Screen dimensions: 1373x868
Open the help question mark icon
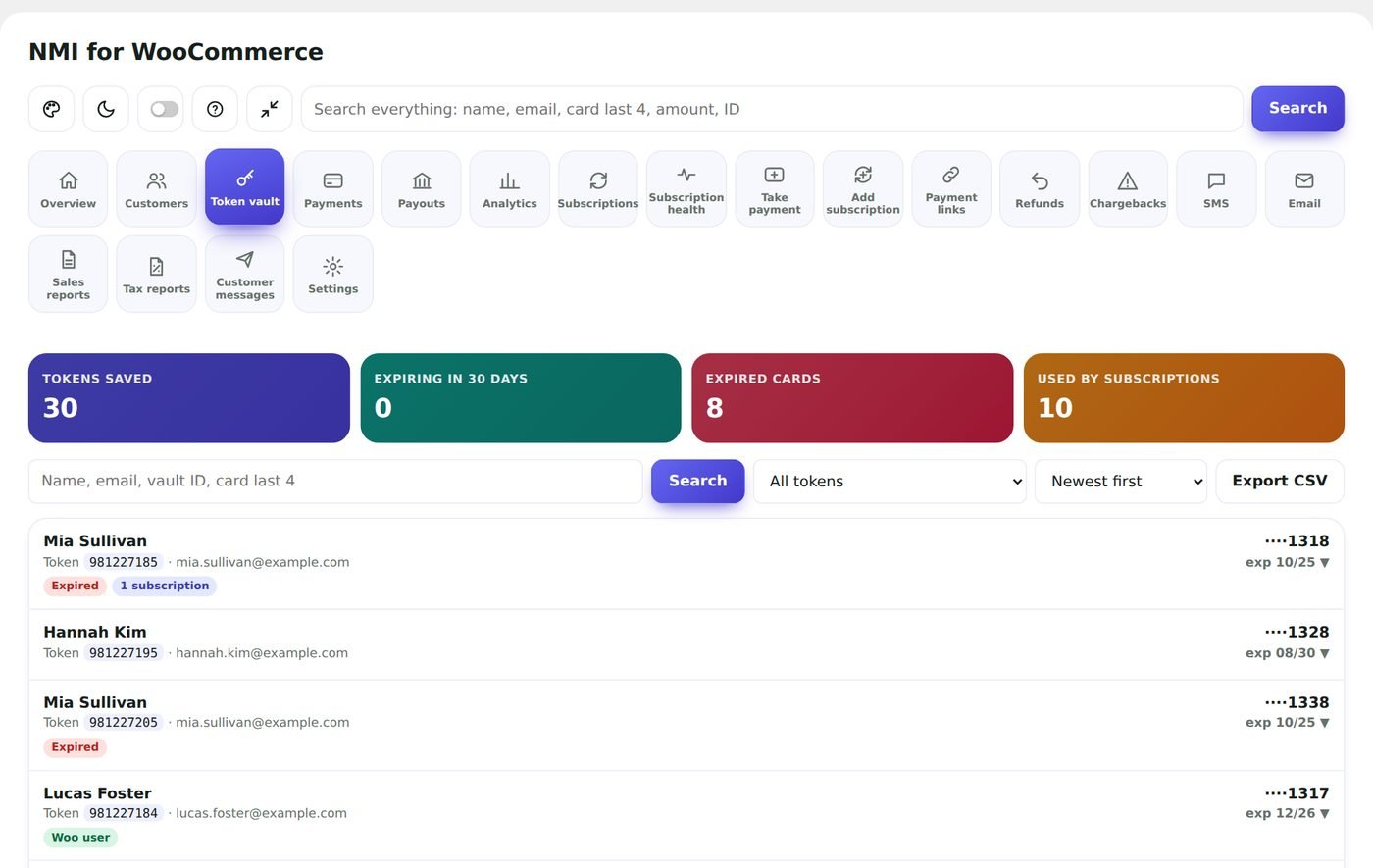(215, 109)
